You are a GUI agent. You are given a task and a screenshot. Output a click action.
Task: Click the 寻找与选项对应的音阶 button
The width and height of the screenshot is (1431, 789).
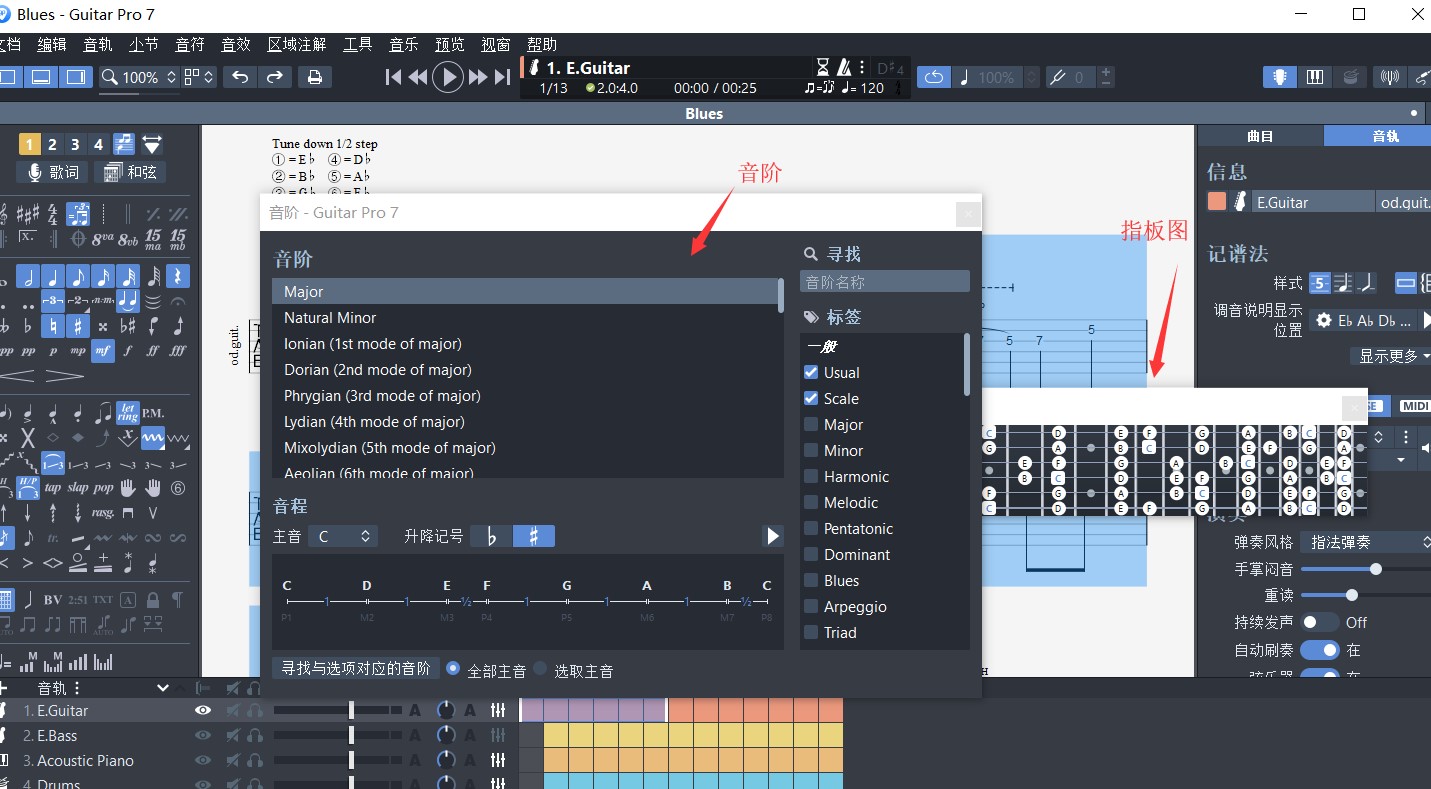pyautogui.click(x=356, y=668)
